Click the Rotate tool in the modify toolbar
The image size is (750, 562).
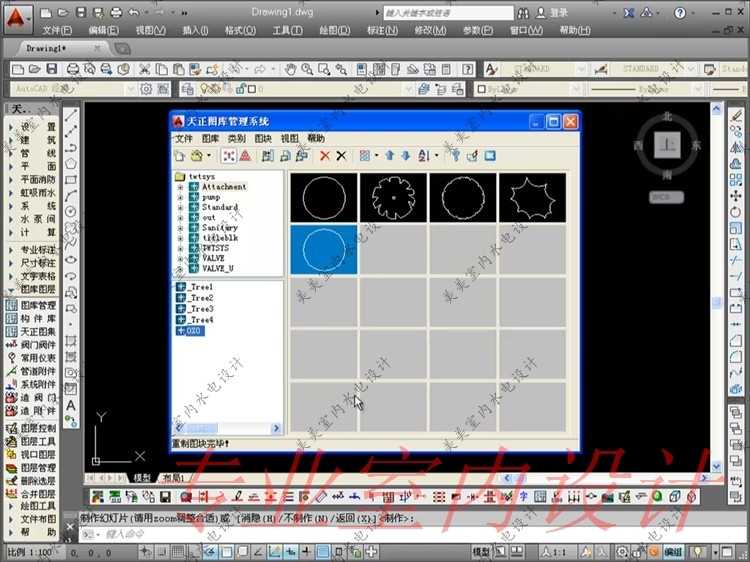[736, 212]
